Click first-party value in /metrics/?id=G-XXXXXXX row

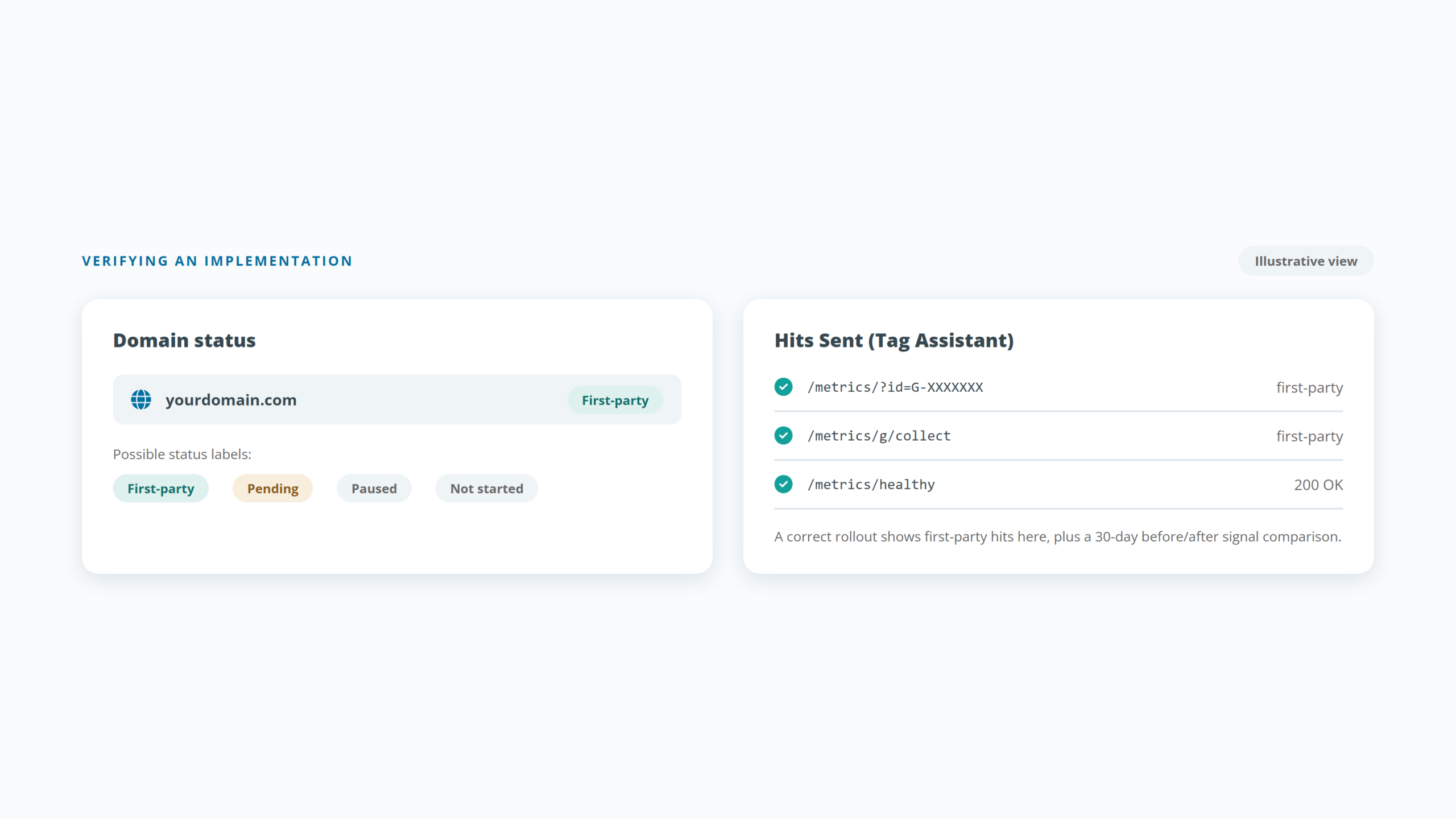click(1309, 388)
